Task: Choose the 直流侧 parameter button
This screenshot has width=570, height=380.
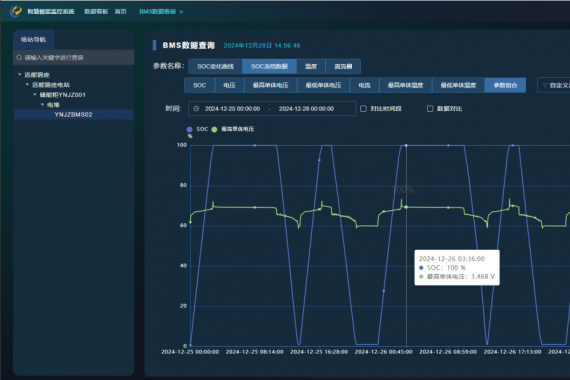Action: click(x=343, y=66)
